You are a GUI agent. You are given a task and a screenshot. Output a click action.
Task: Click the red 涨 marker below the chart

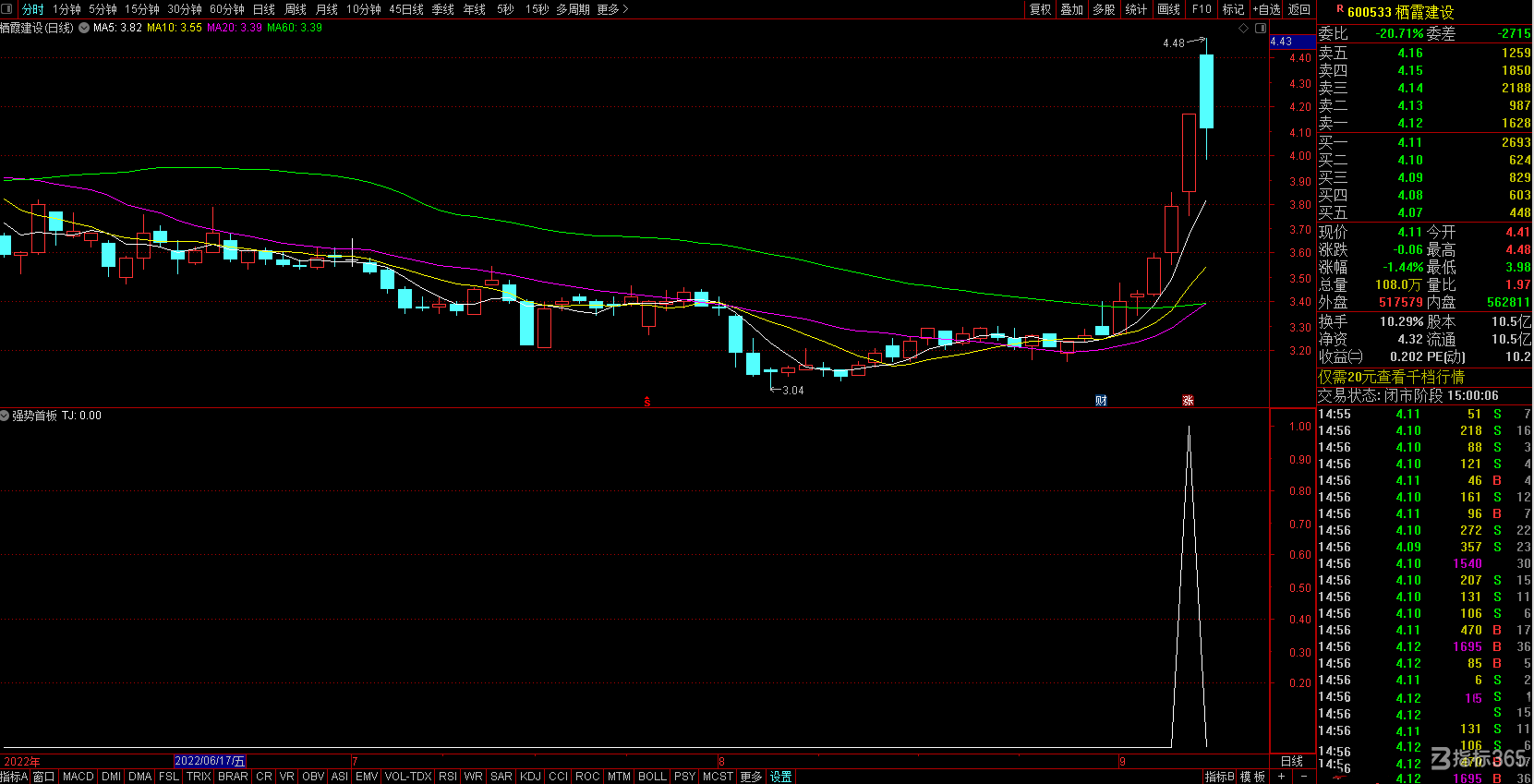point(1189,401)
